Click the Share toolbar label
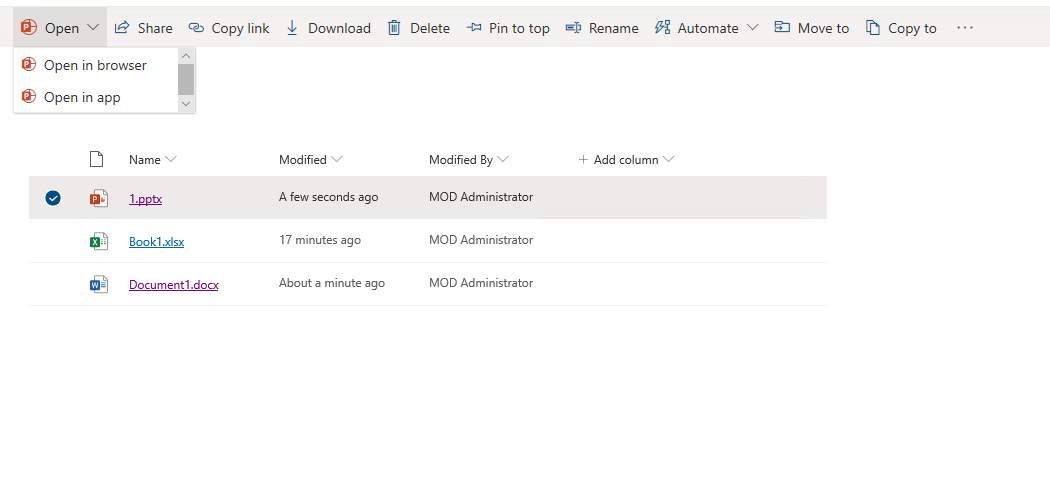Screen dimensions: 1050x498 pyautogui.click(x=155, y=28)
